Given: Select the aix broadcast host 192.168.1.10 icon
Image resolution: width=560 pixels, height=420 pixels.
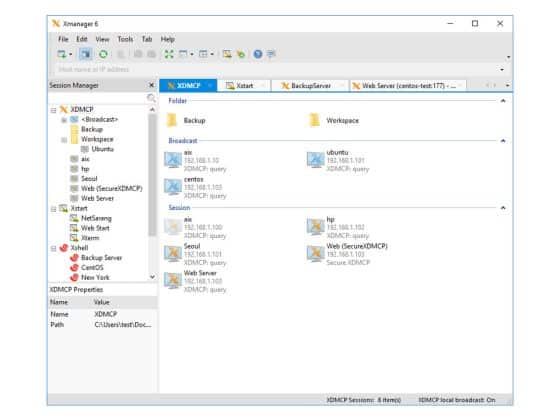Looking at the screenshot, I should click(x=173, y=160).
